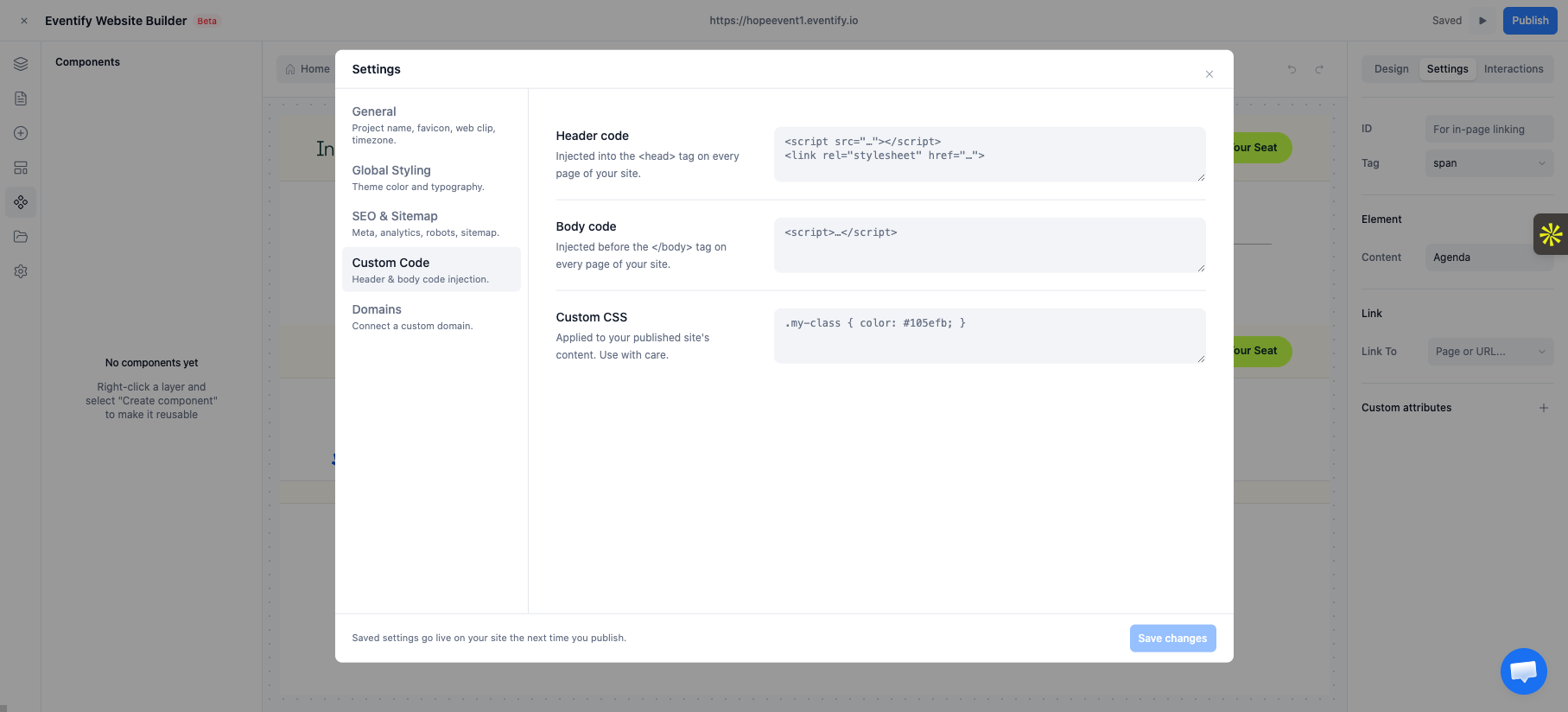The height and width of the screenshot is (712, 1568).
Task: Click the preview play icon
Action: (x=1482, y=21)
